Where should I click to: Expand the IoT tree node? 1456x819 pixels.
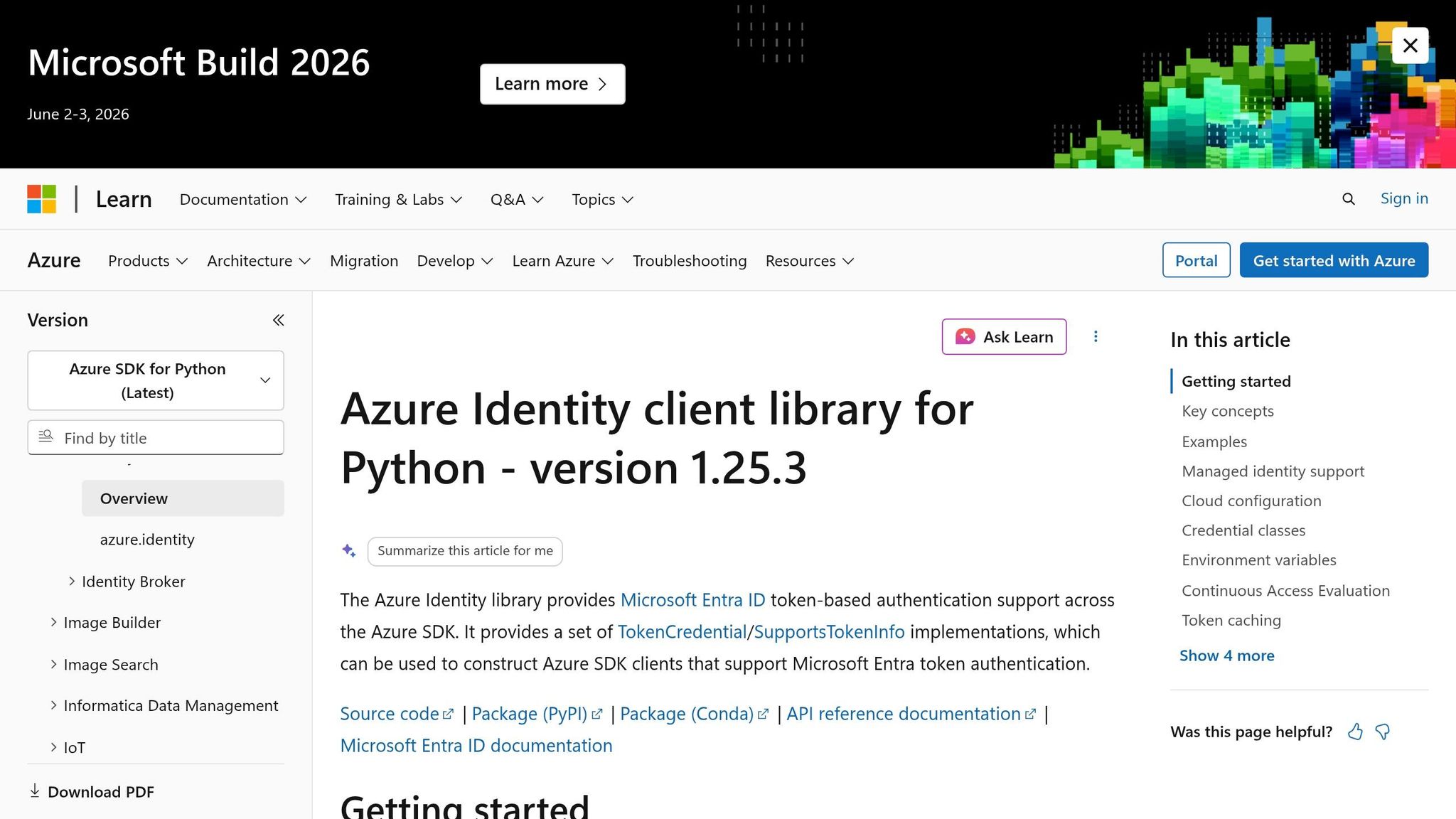point(53,747)
